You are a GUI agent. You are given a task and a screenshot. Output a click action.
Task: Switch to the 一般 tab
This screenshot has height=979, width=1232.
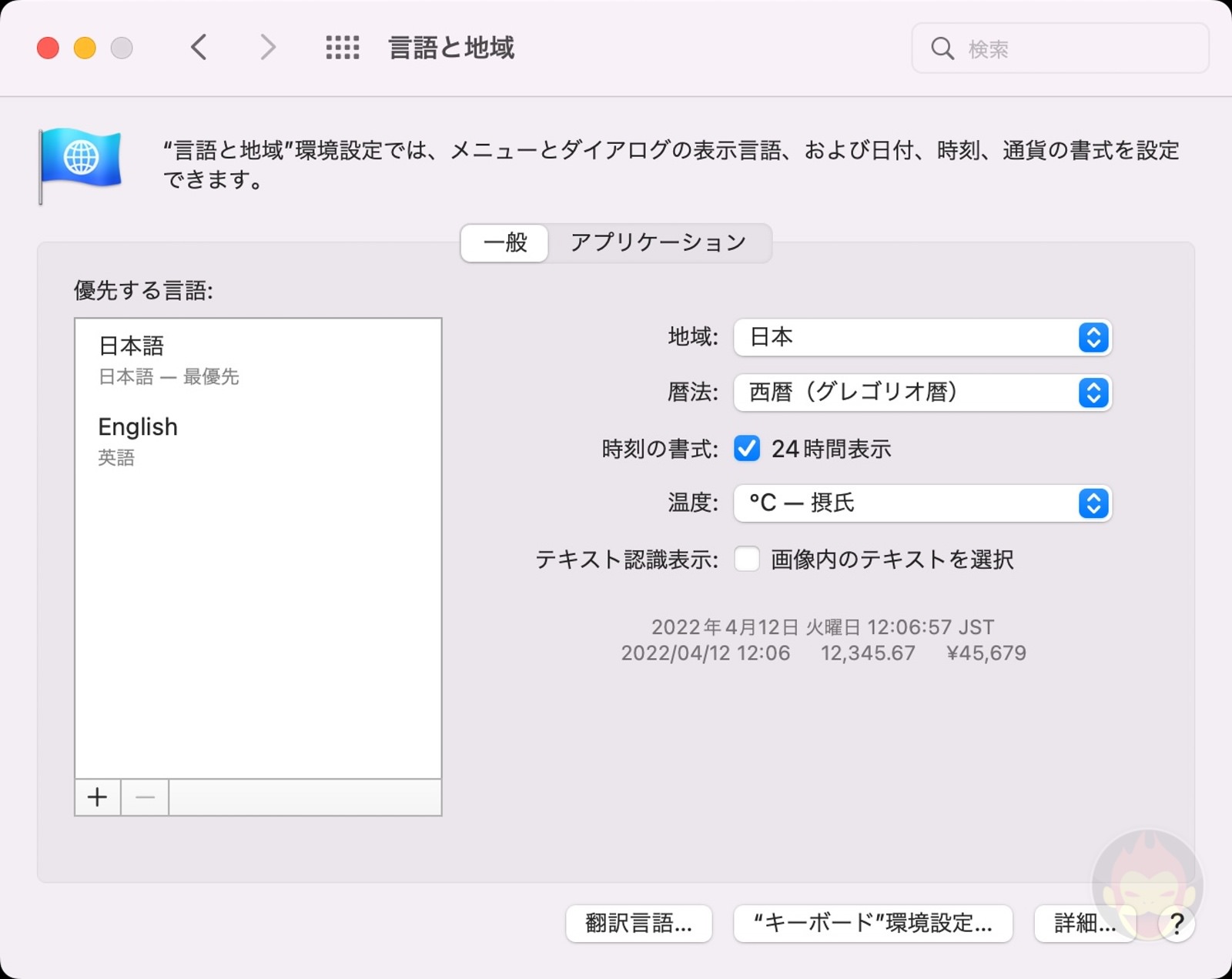(505, 243)
